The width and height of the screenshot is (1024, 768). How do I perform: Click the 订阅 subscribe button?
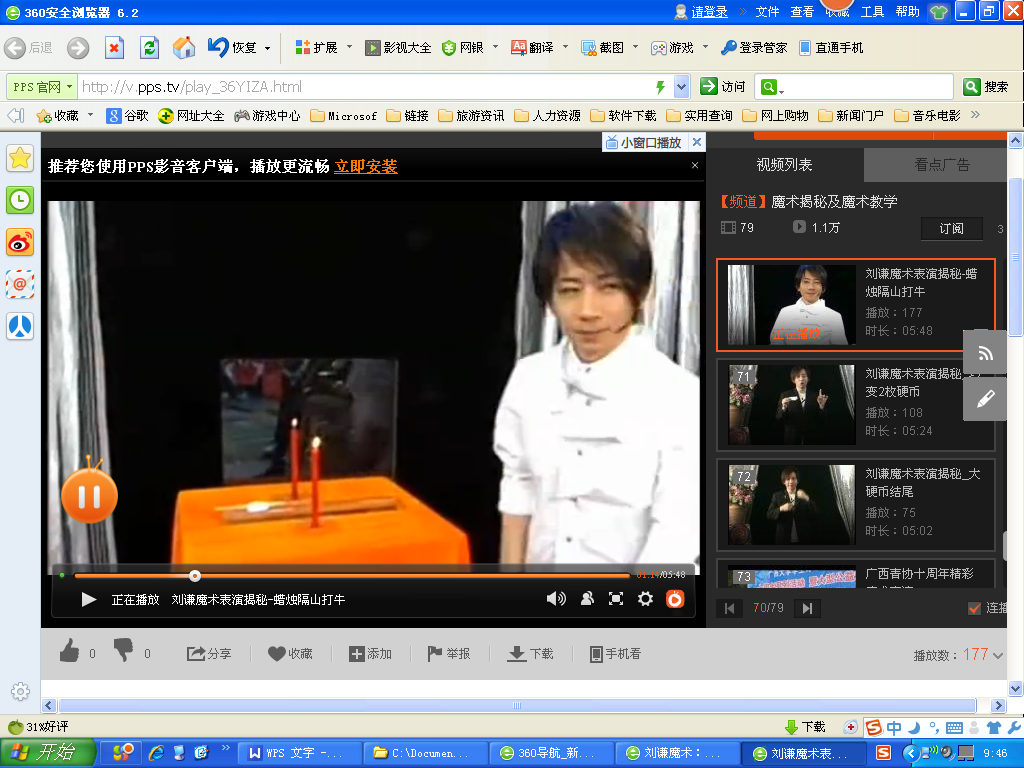click(x=951, y=228)
